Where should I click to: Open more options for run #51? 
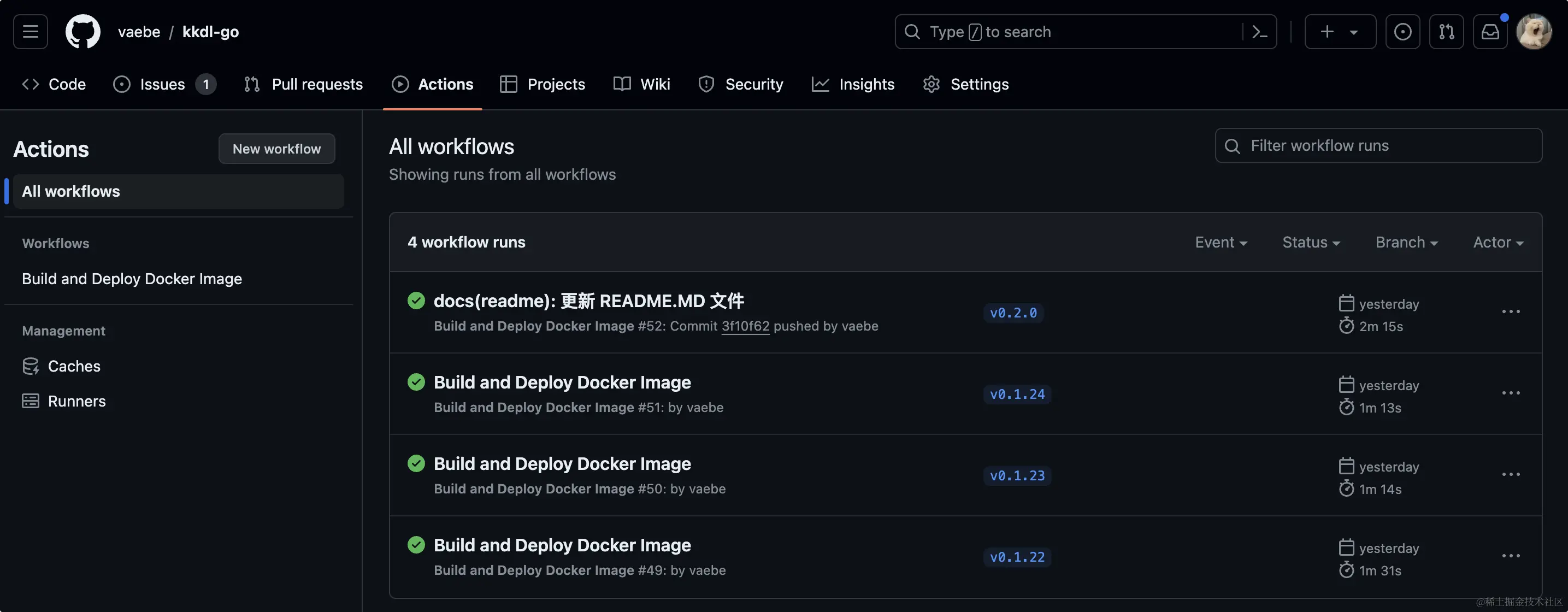tap(1511, 393)
